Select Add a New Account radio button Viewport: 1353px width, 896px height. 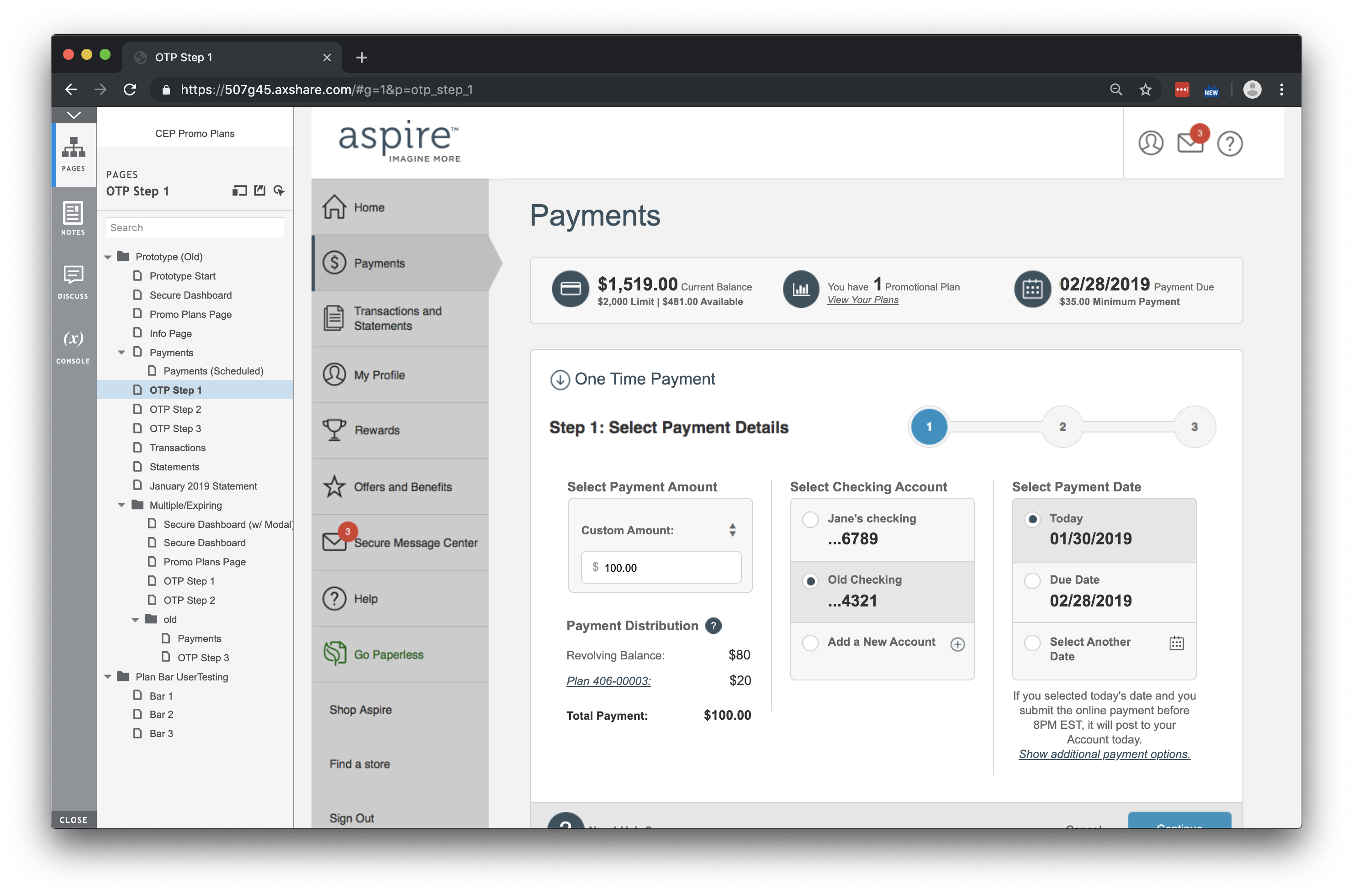[810, 642]
